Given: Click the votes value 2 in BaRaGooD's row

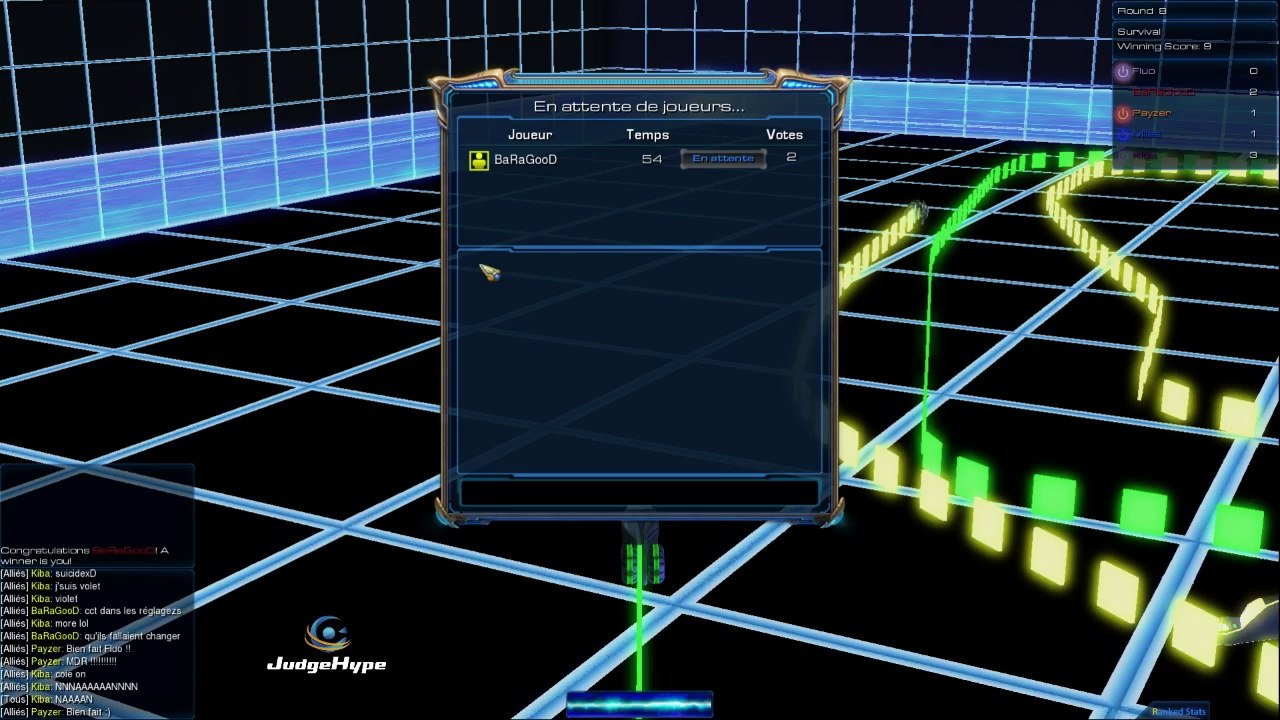Looking at the screenshot, I should (x=791, y=157).
